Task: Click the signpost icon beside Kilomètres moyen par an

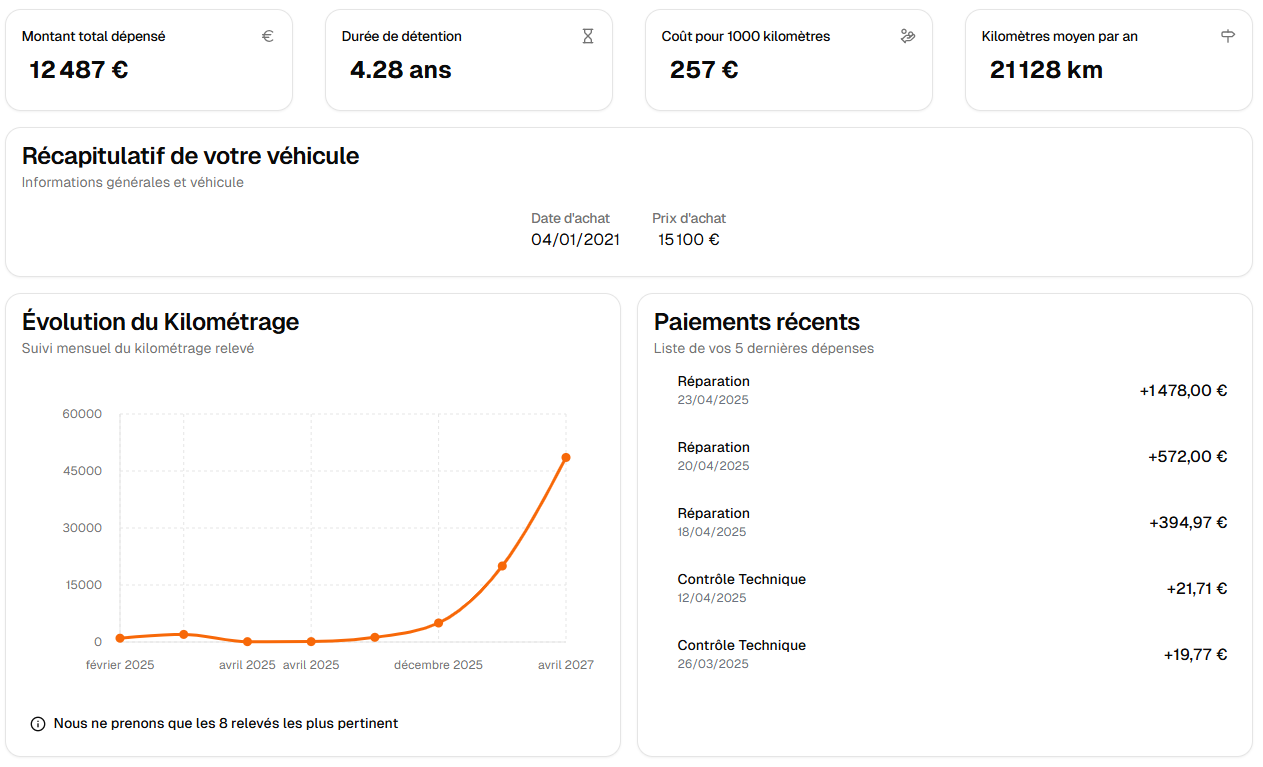Action: point(1228,36)
